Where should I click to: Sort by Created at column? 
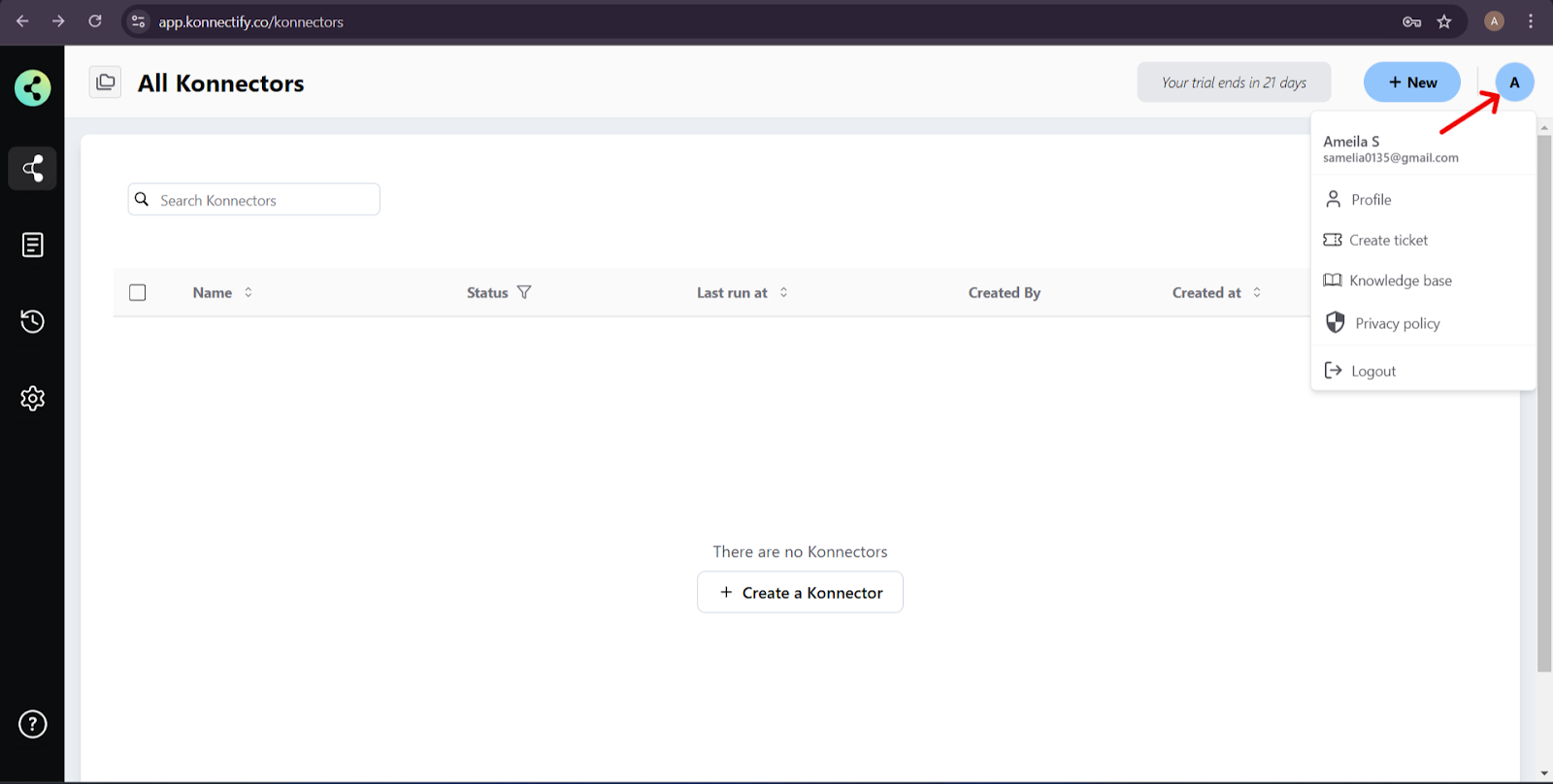pyautogui.click(x=1257, y=292)
